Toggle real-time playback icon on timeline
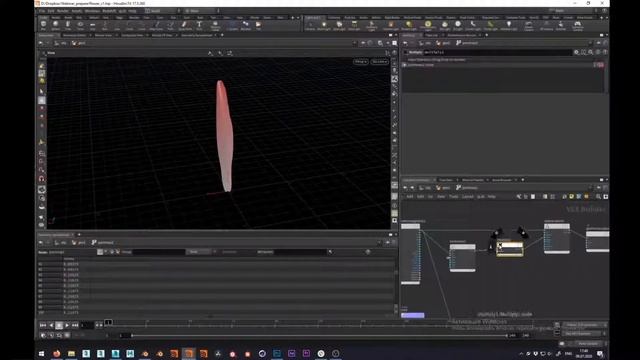 tap(43, 335)
